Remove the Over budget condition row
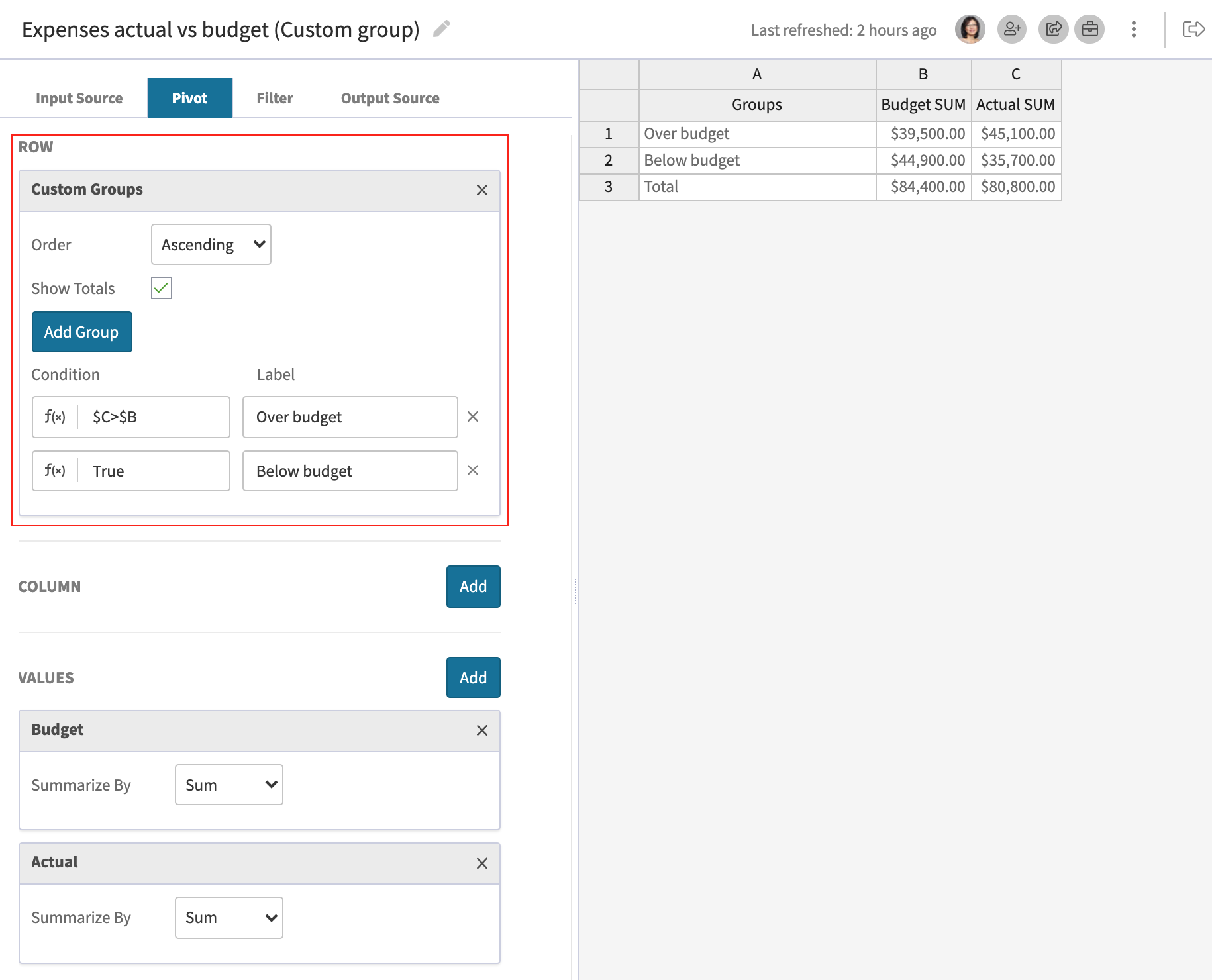This screenshot has width=1212, height=980. 473,417
